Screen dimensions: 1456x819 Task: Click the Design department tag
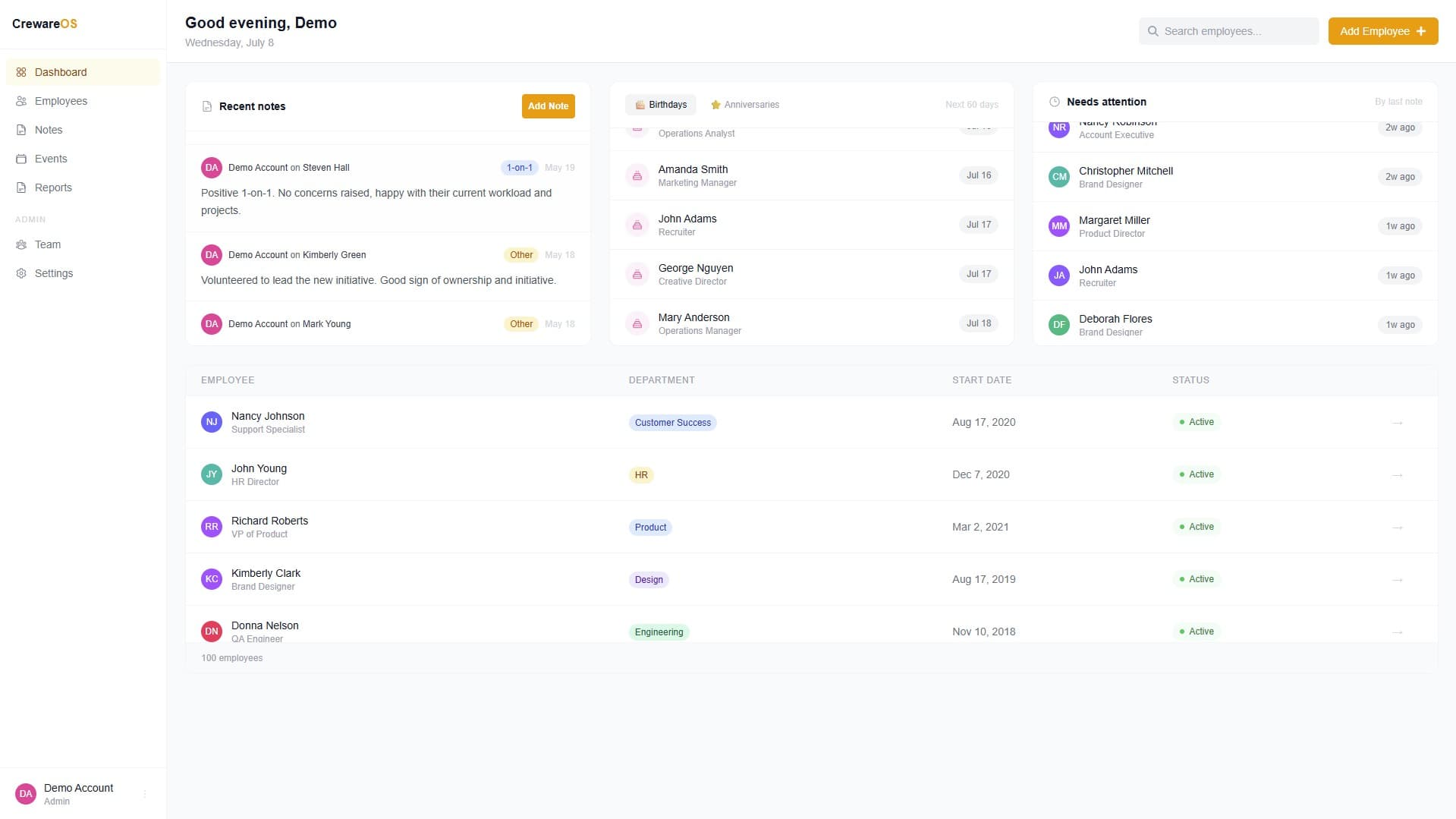point(649,580)
